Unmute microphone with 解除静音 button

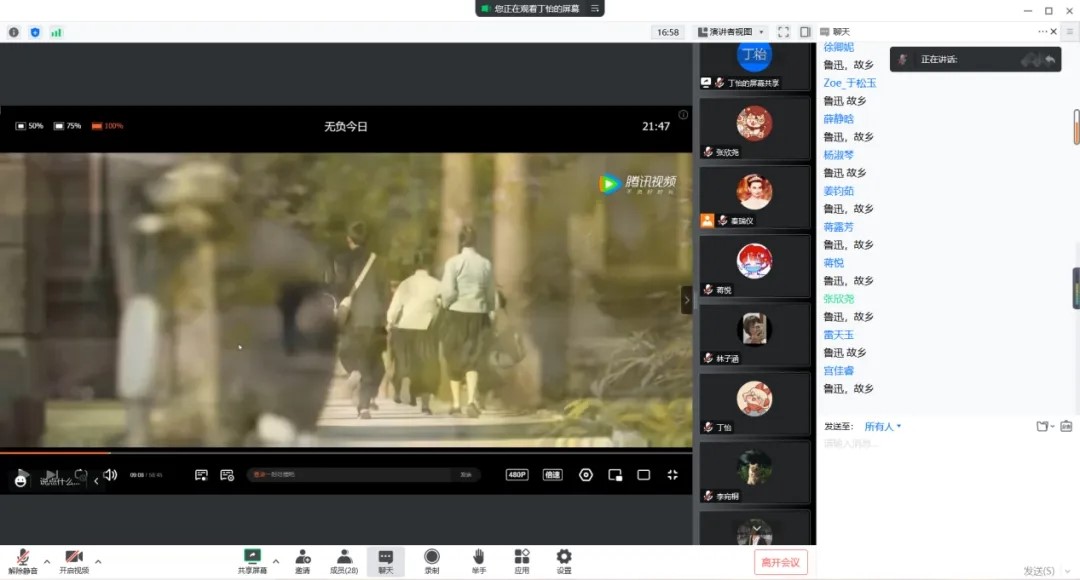tap(22, 561)
